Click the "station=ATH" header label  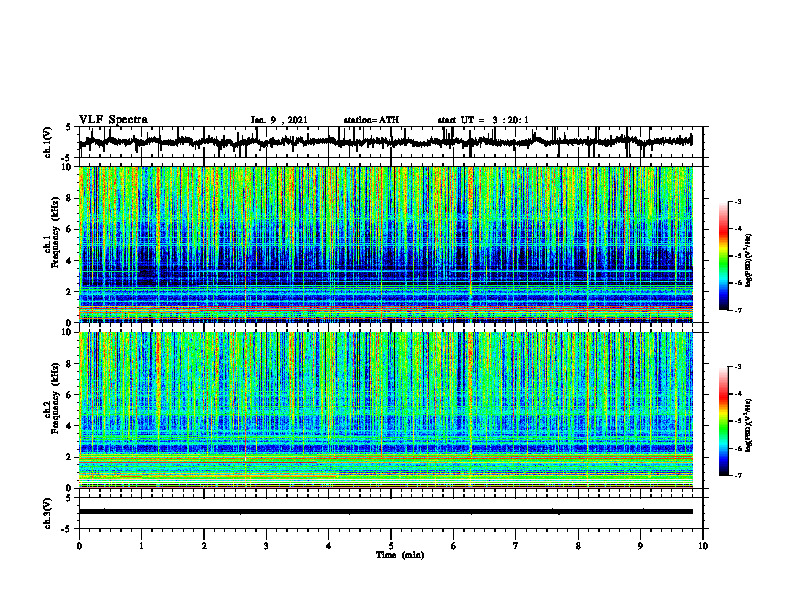pos(371,120)
